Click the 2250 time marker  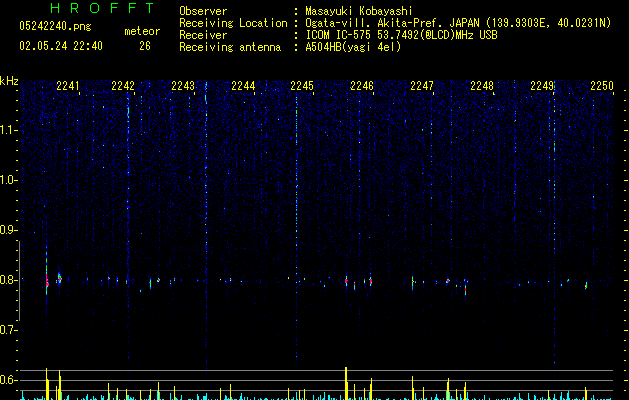(602, 86)
